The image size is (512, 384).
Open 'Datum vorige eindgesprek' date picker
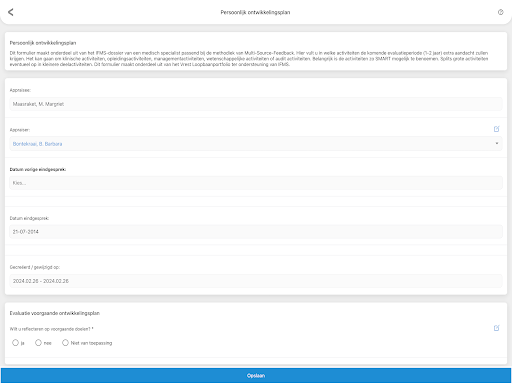(256, 183)
